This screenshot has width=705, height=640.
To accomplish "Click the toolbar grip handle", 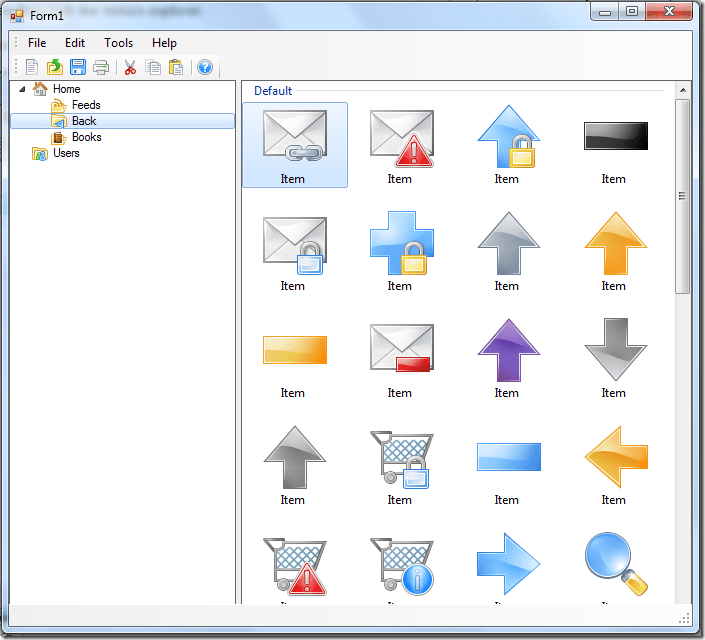I will [16, 67].
